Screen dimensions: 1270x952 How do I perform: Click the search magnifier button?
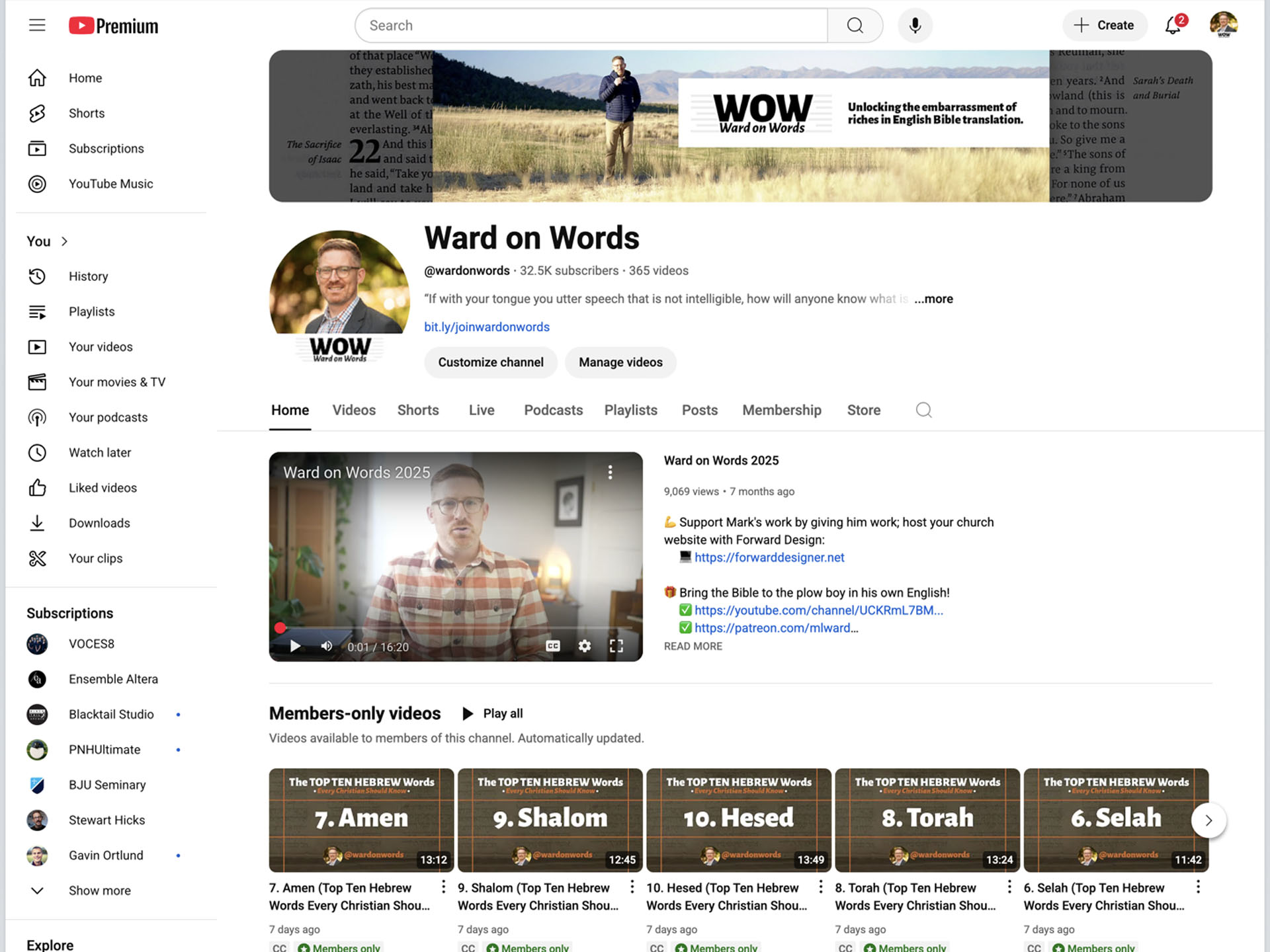[855, 26]
